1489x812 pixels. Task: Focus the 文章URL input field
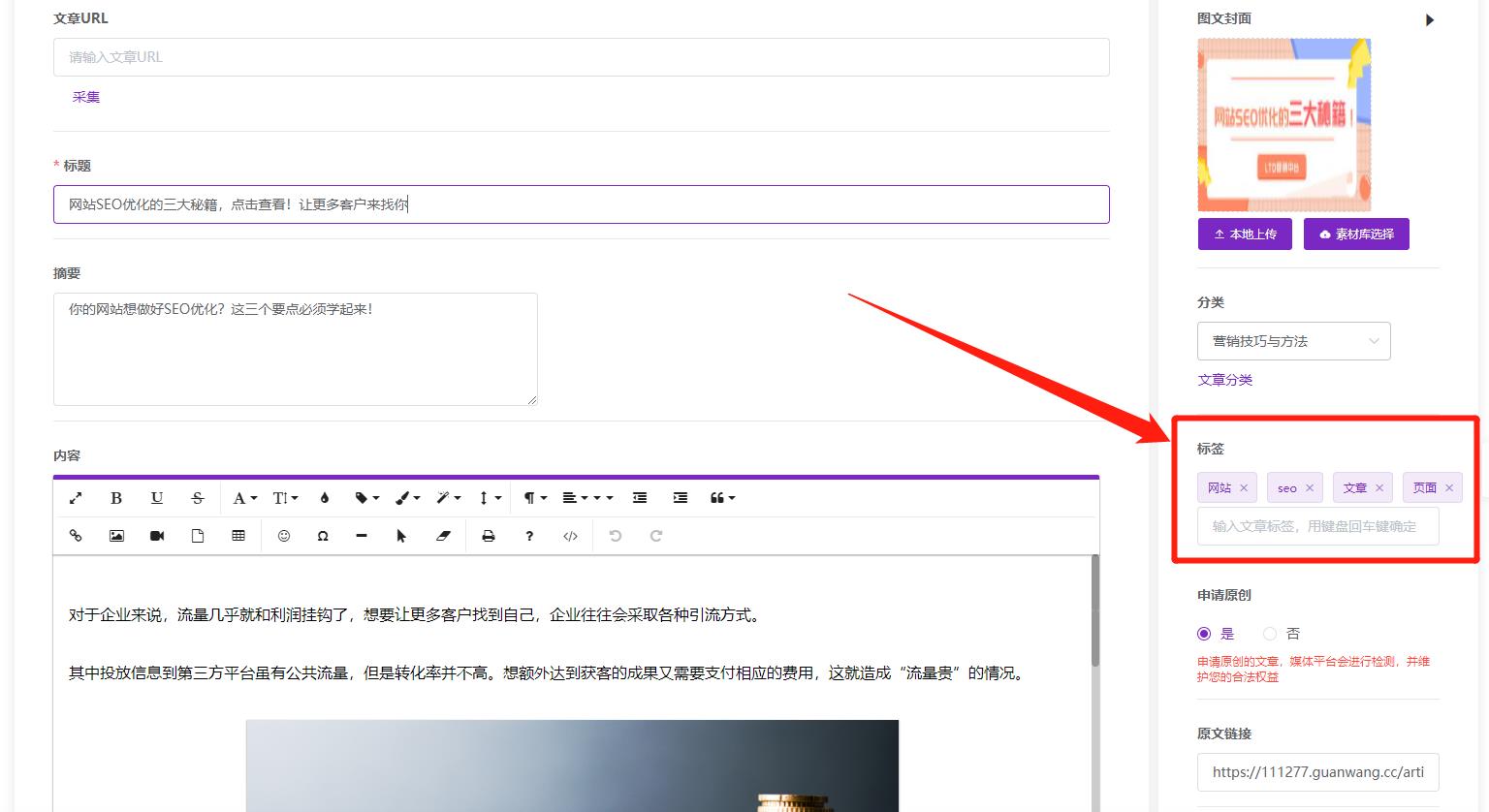pyautogui.click(x=581, y=57)
